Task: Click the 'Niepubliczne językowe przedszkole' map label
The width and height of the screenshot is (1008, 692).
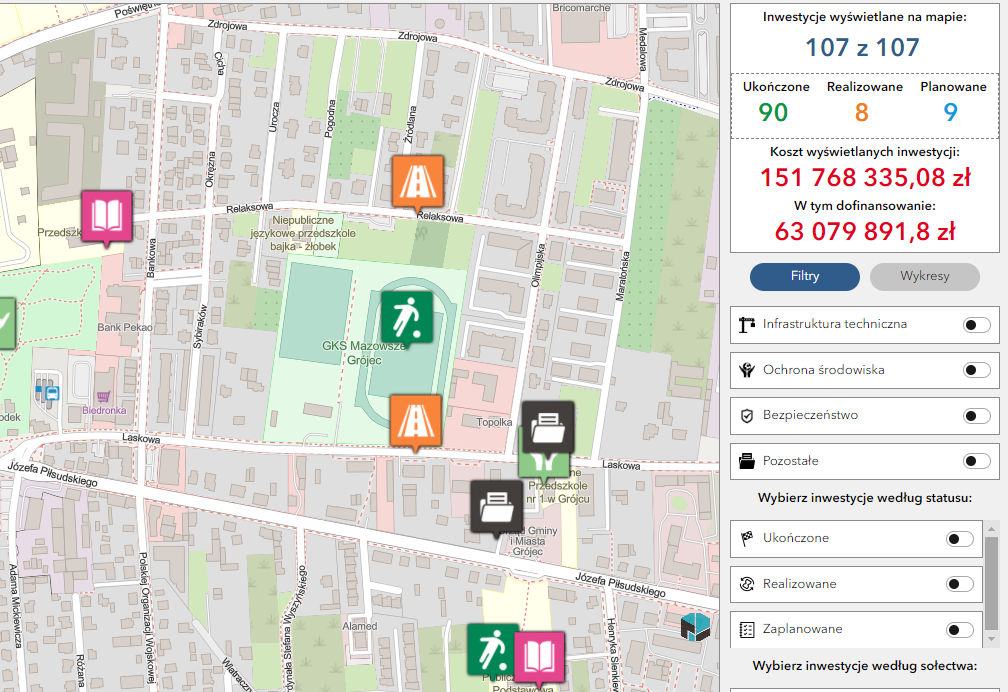Action: (x=303, y=233)
